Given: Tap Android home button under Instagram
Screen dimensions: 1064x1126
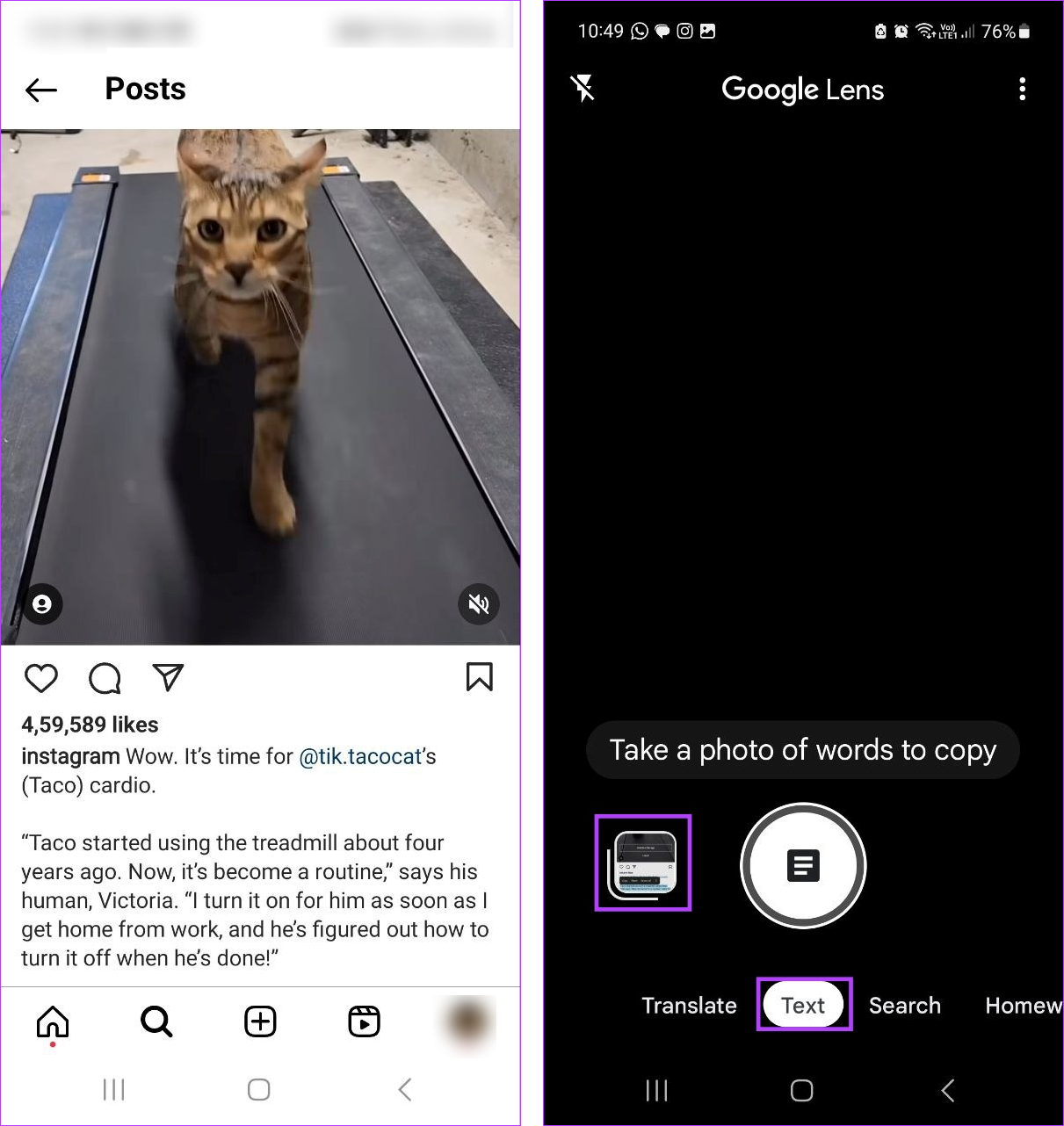Looking at the screenshot, I should pyautogui.click(x=258, y=1090).
